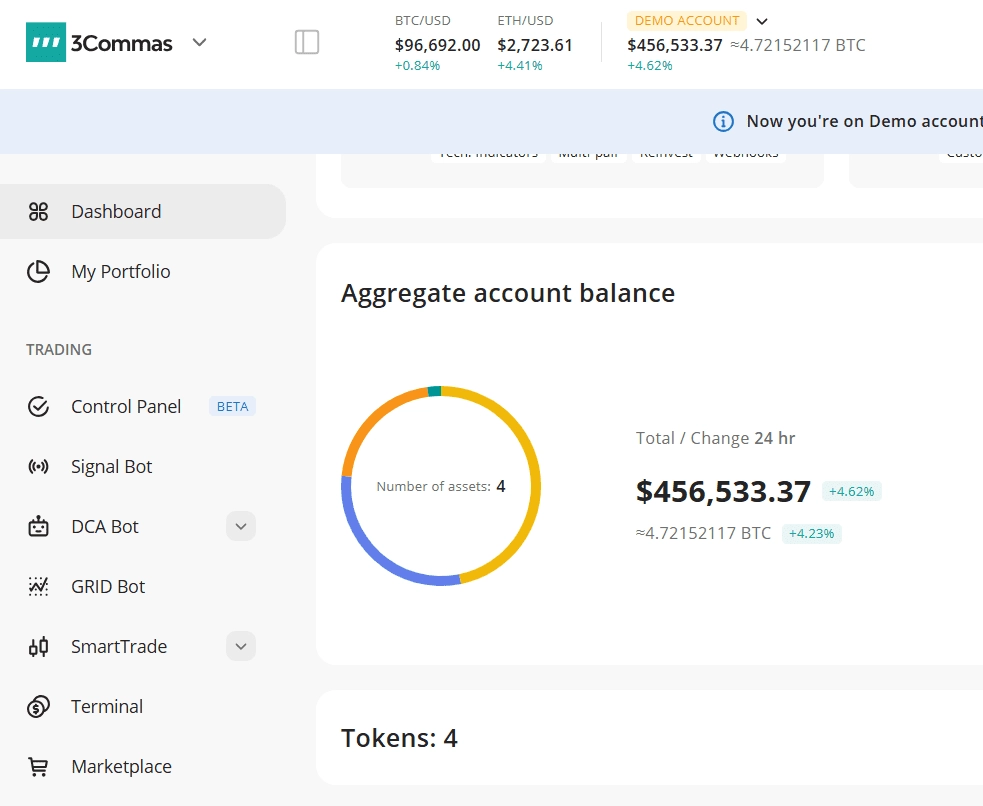Open the dropdown chevron next to 3Commas
983x806 pixels.
199,43
